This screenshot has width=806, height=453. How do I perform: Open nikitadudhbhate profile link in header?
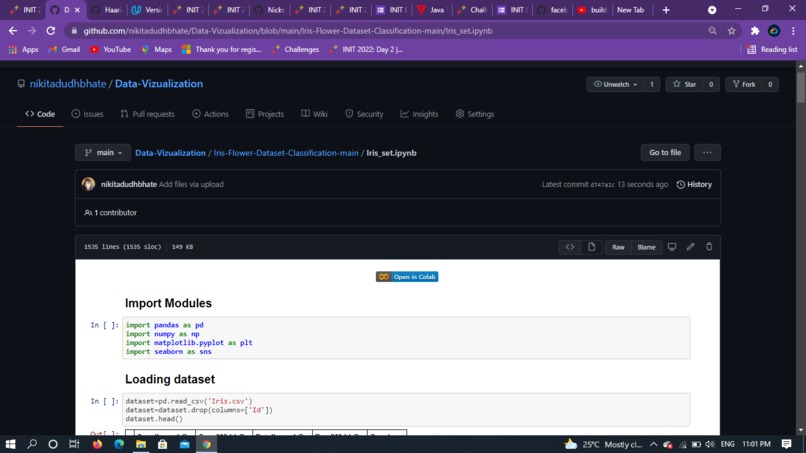(68, 84)
